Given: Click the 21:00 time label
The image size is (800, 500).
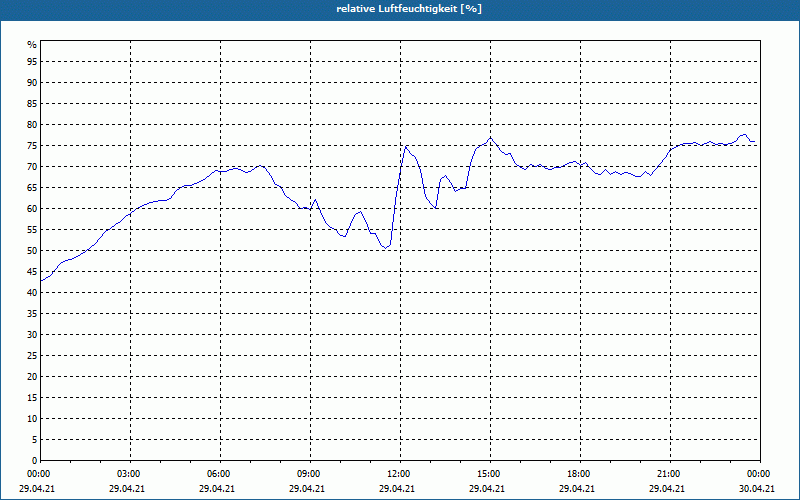Looking at the screenshot, I should pos(670,474).
